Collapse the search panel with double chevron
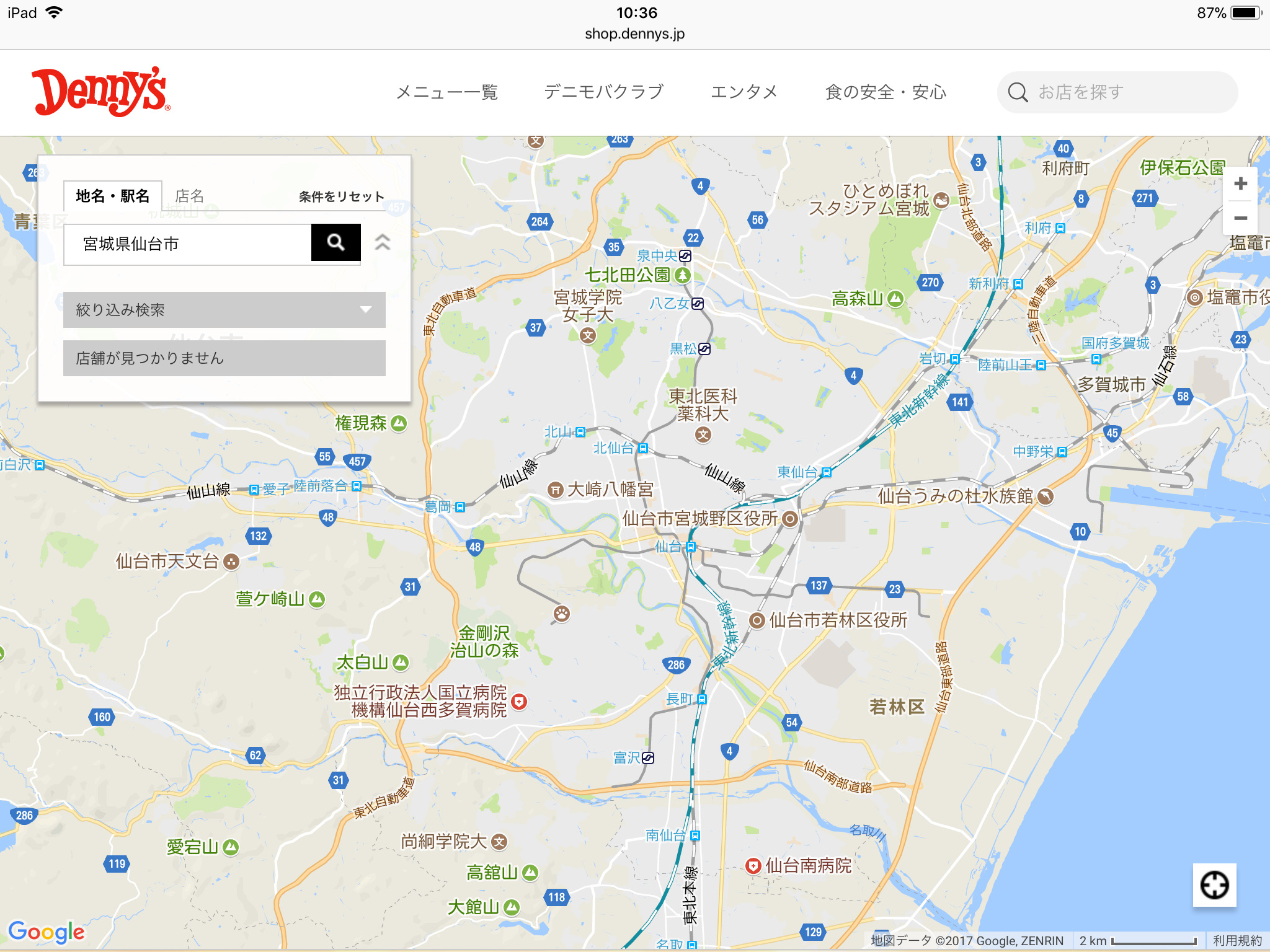 pos(383,242)
